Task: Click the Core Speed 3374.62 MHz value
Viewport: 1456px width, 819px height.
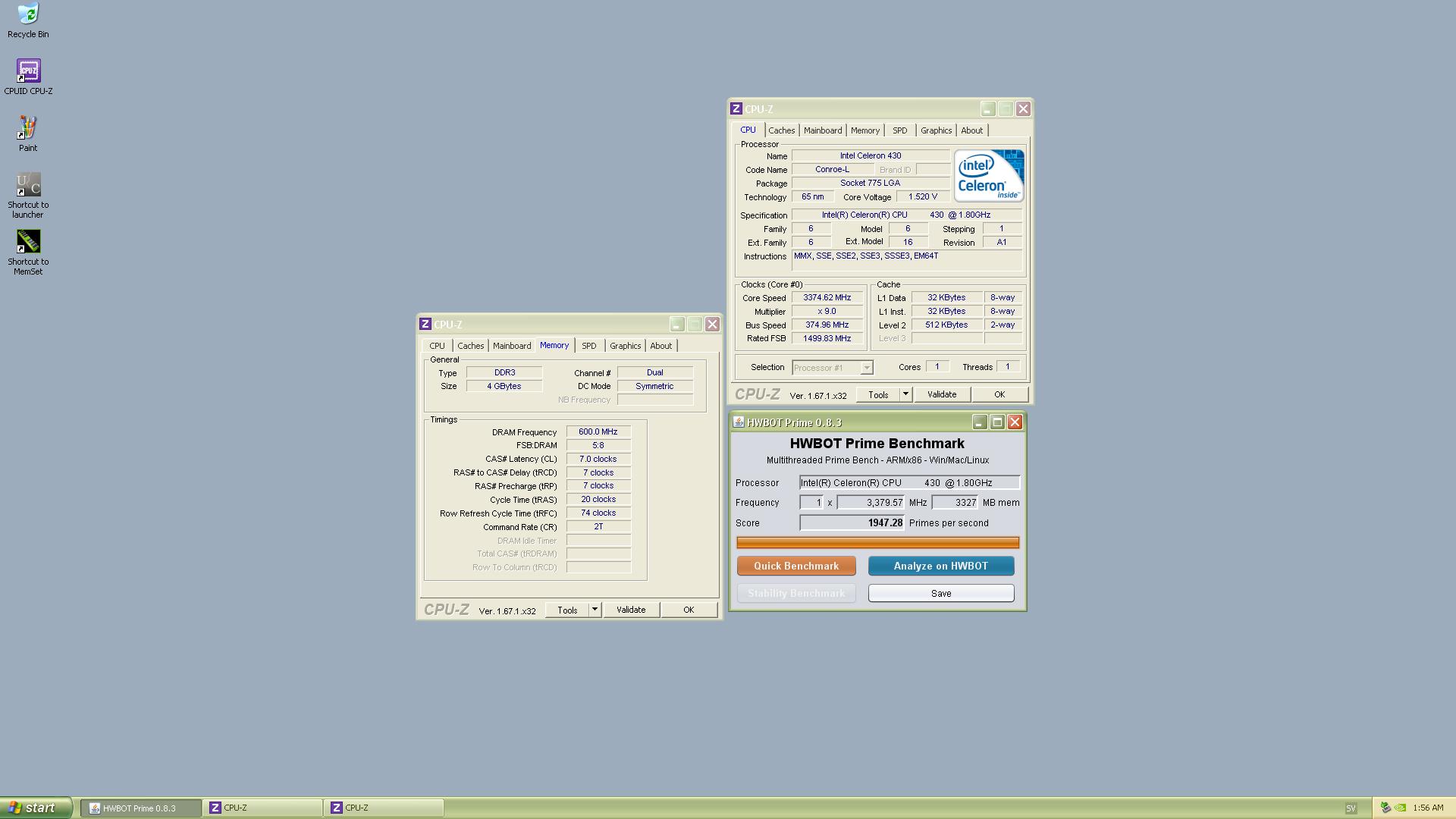Action: click(827, 298)
